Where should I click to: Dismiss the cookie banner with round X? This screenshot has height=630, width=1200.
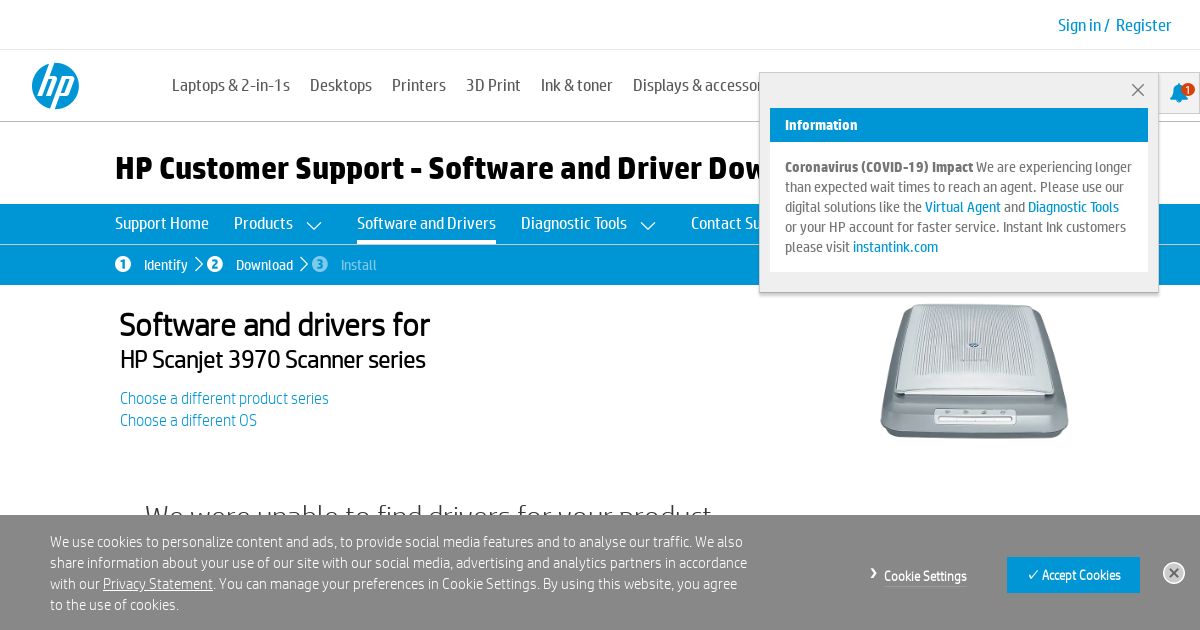[x=1174, y=573]
